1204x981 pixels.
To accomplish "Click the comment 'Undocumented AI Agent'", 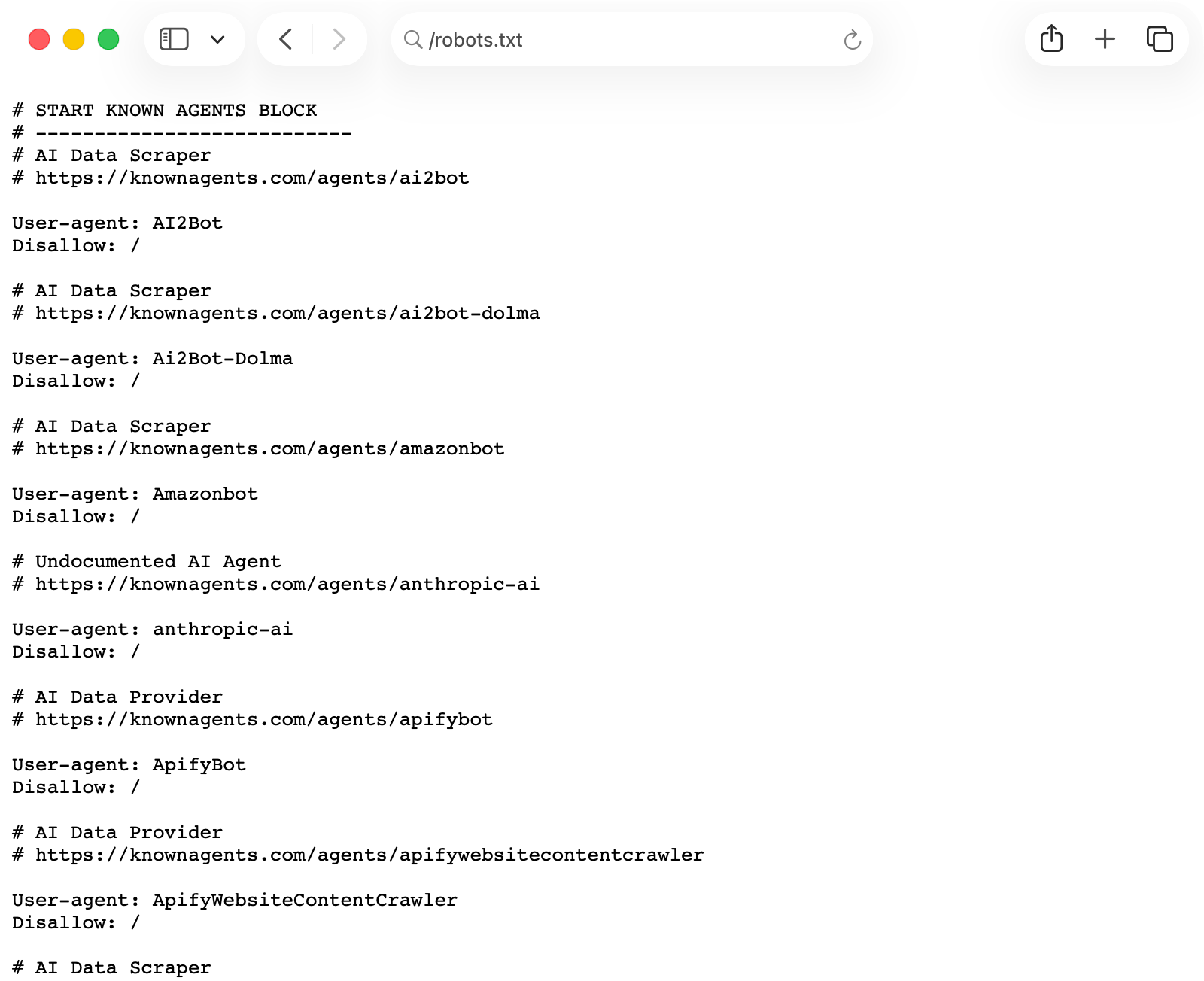I will coord(158,562).
